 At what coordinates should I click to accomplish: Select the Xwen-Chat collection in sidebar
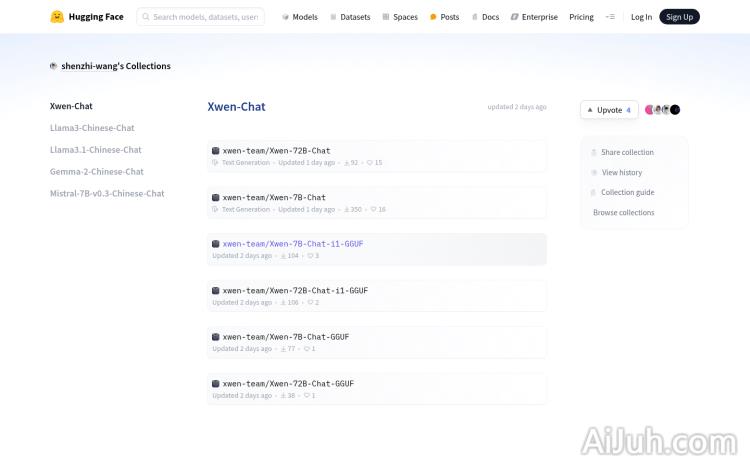click(x=71, y=106)
